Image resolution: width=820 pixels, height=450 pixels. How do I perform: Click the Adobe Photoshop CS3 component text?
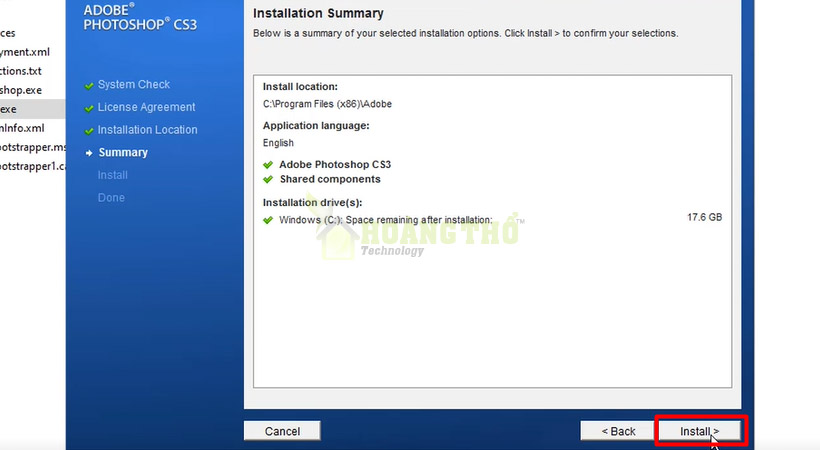click(335, 164)
